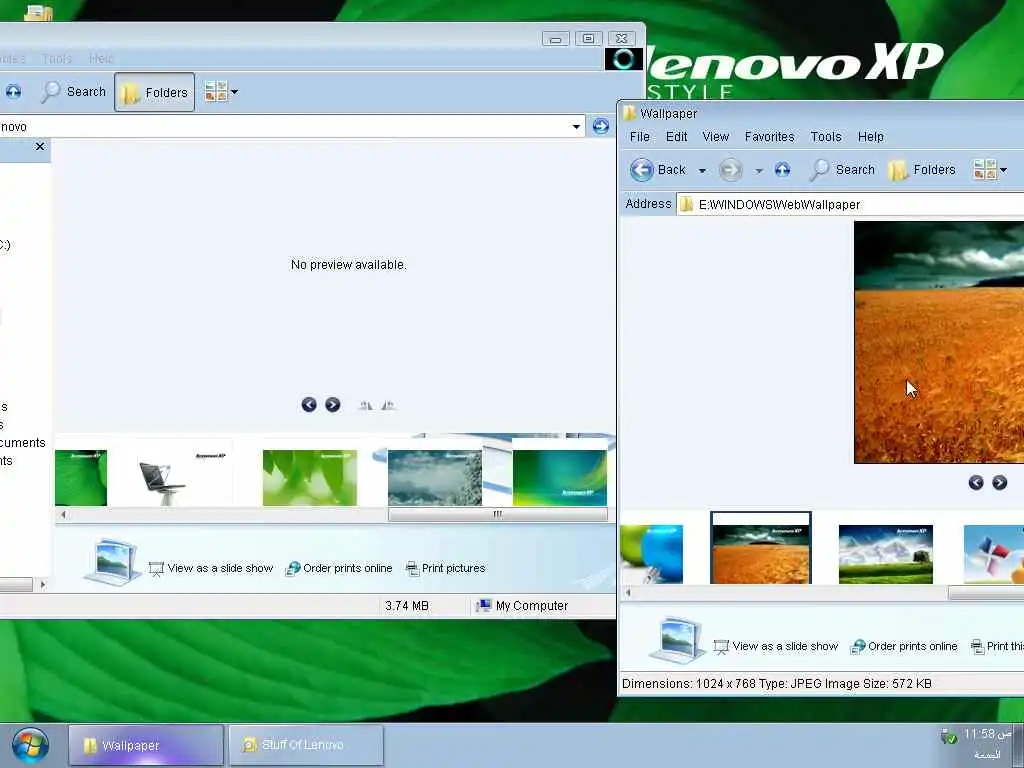Click Lenovo window filmstrip scrollbar thumb

coord(498,515)
